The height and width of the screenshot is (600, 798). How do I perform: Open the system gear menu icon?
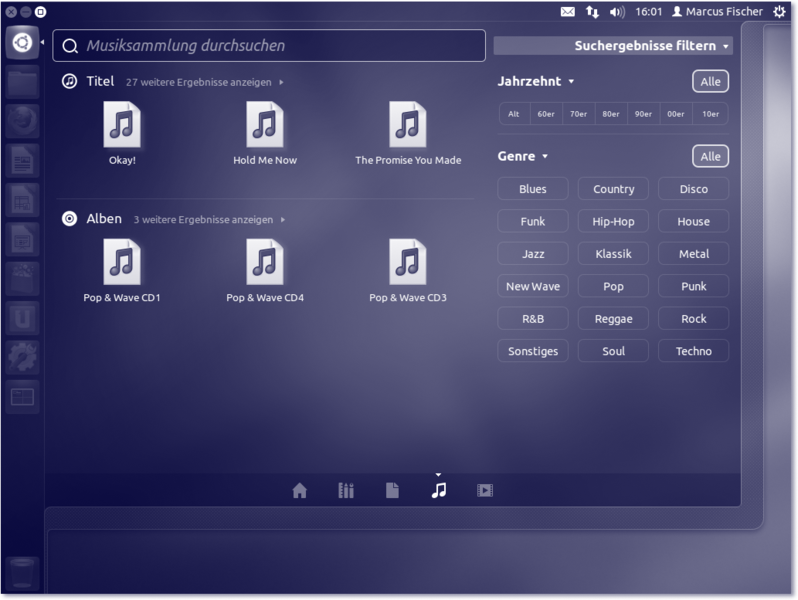pos(780,12)
